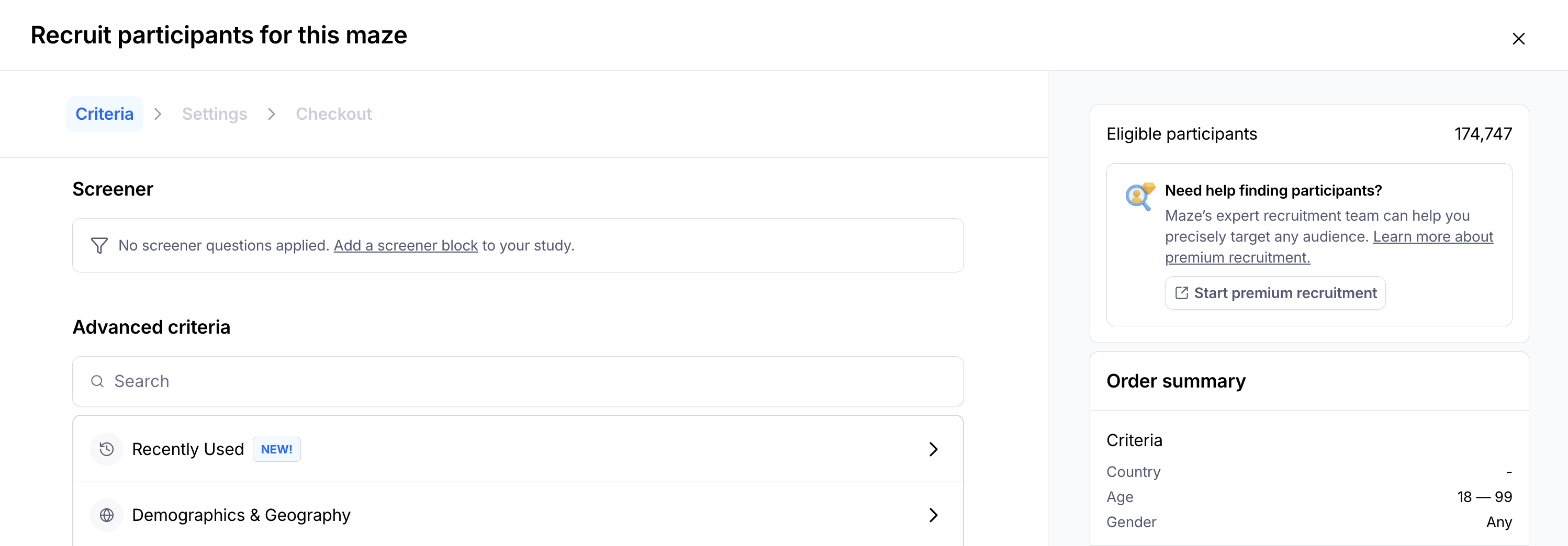Focus the Advanced criteria search field
The image size is (1568, 546).
(x=518, y=381)
